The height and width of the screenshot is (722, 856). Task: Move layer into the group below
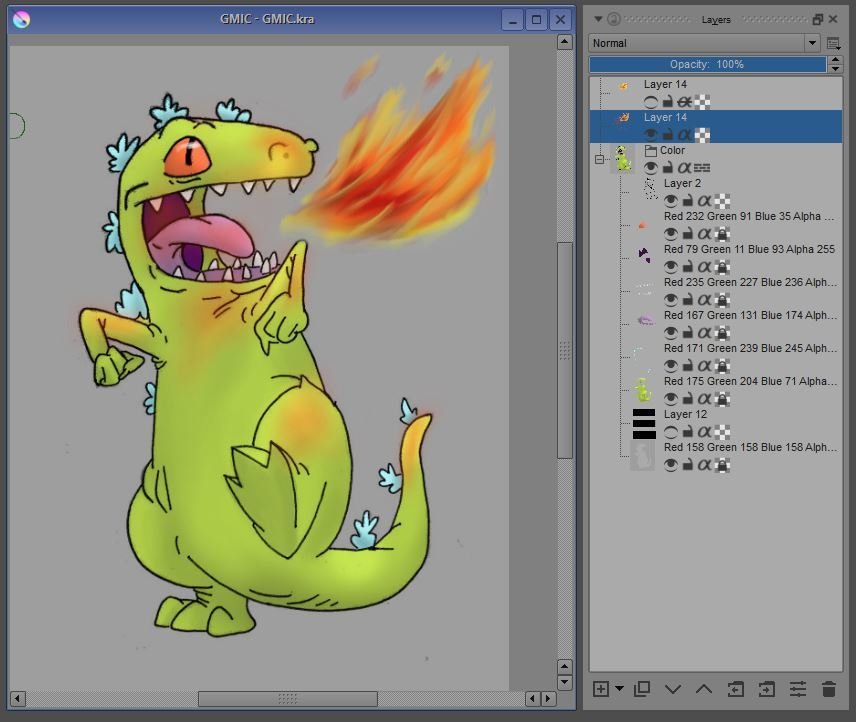[766, 689]
